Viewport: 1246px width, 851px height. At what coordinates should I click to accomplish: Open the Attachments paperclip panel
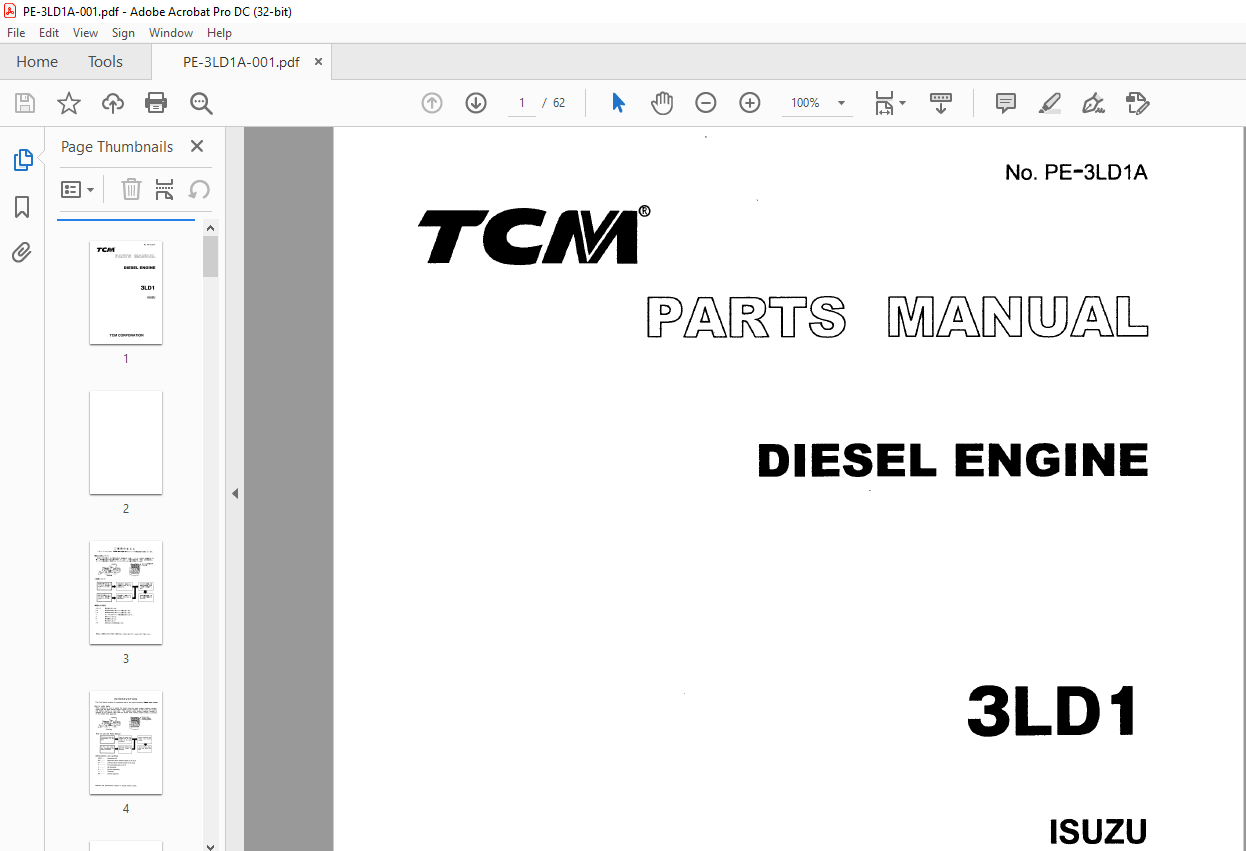(22, 252)
